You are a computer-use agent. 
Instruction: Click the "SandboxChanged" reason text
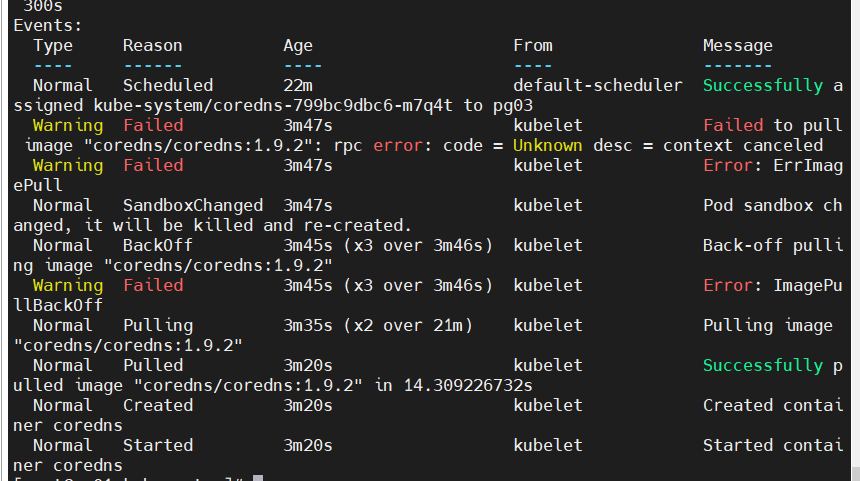point(193,205)
